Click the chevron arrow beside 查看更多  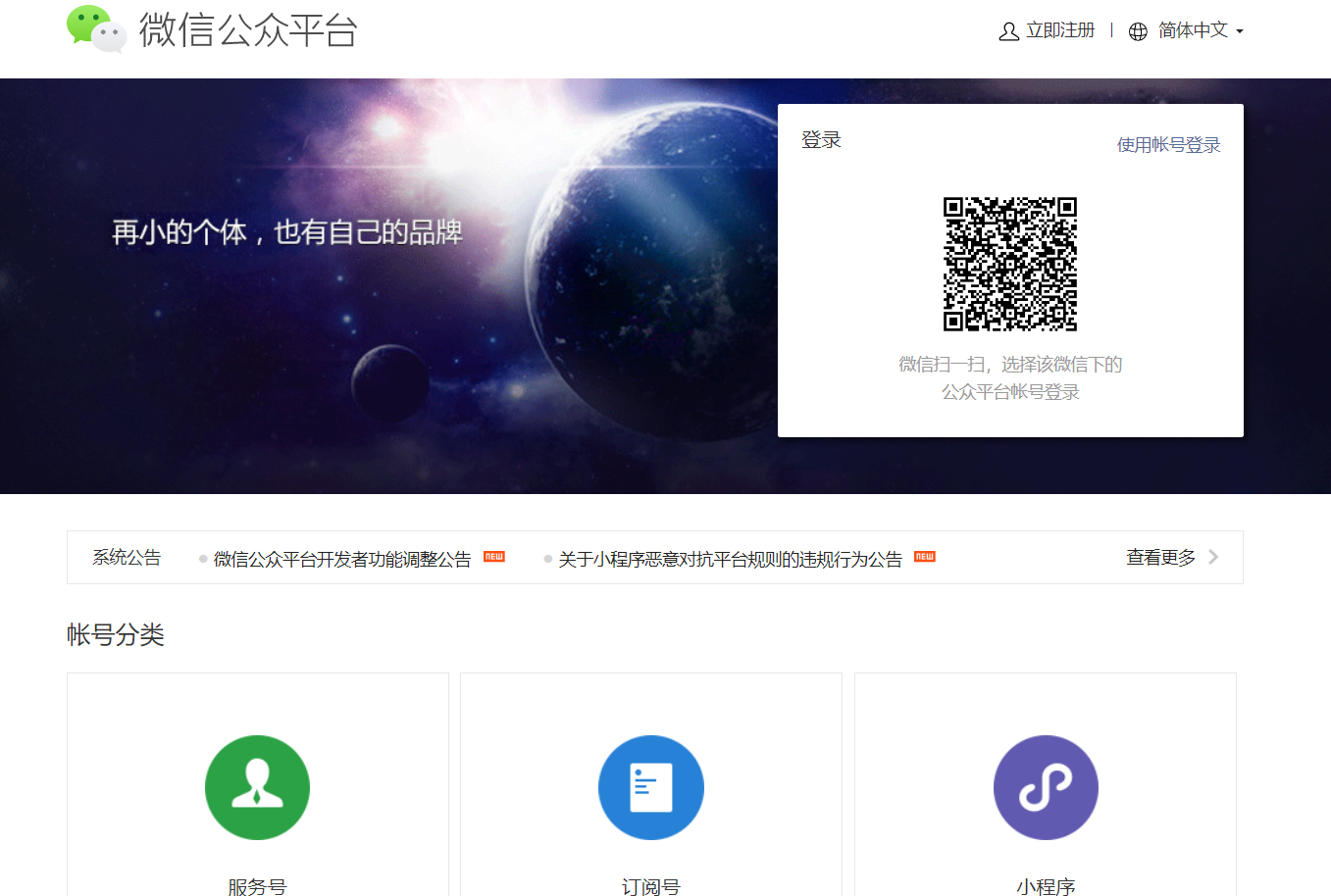click(x=1214, y=557)
